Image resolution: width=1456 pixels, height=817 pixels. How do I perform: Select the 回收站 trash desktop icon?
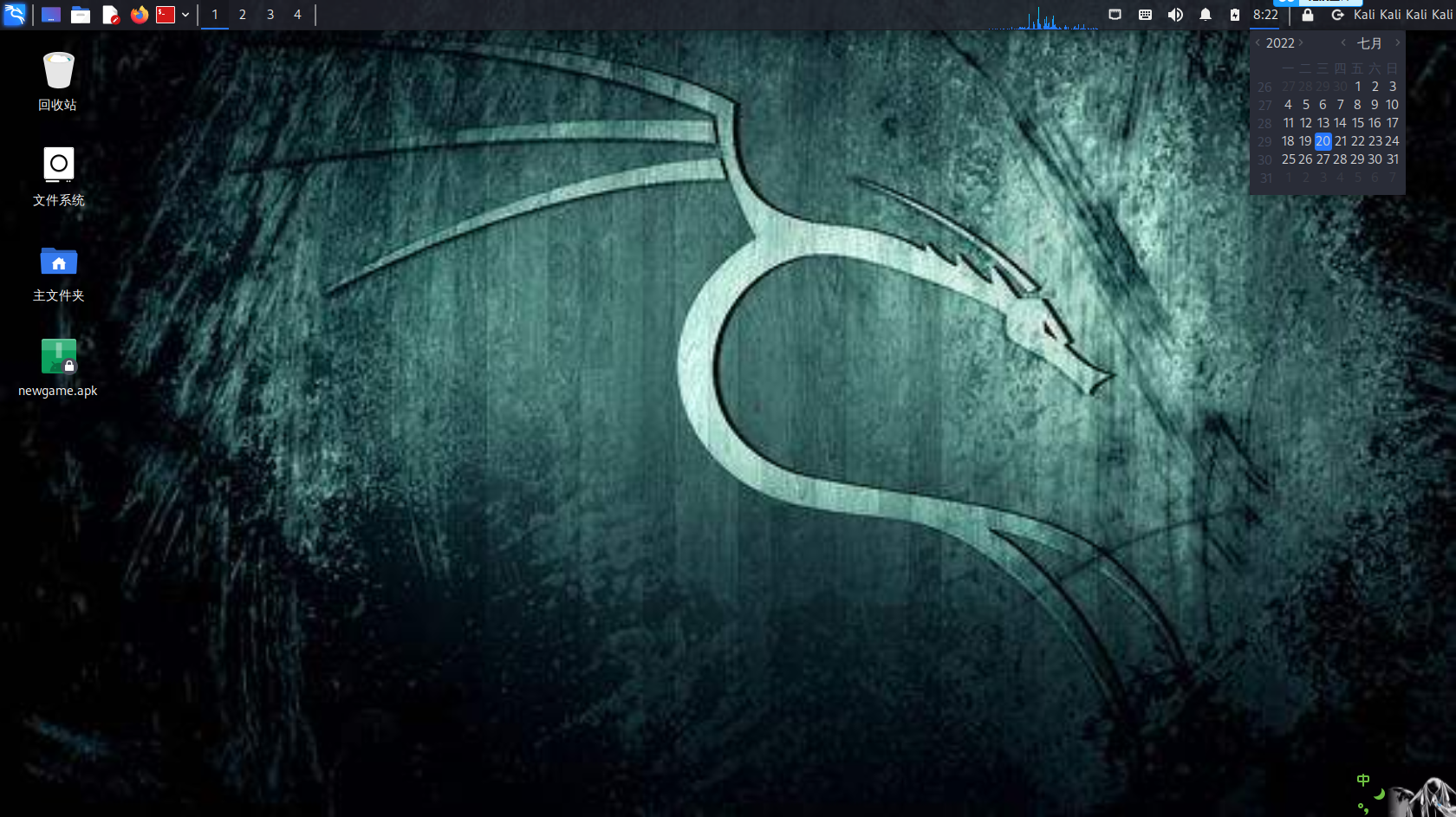pyautogui.click(x=58, y=81)
